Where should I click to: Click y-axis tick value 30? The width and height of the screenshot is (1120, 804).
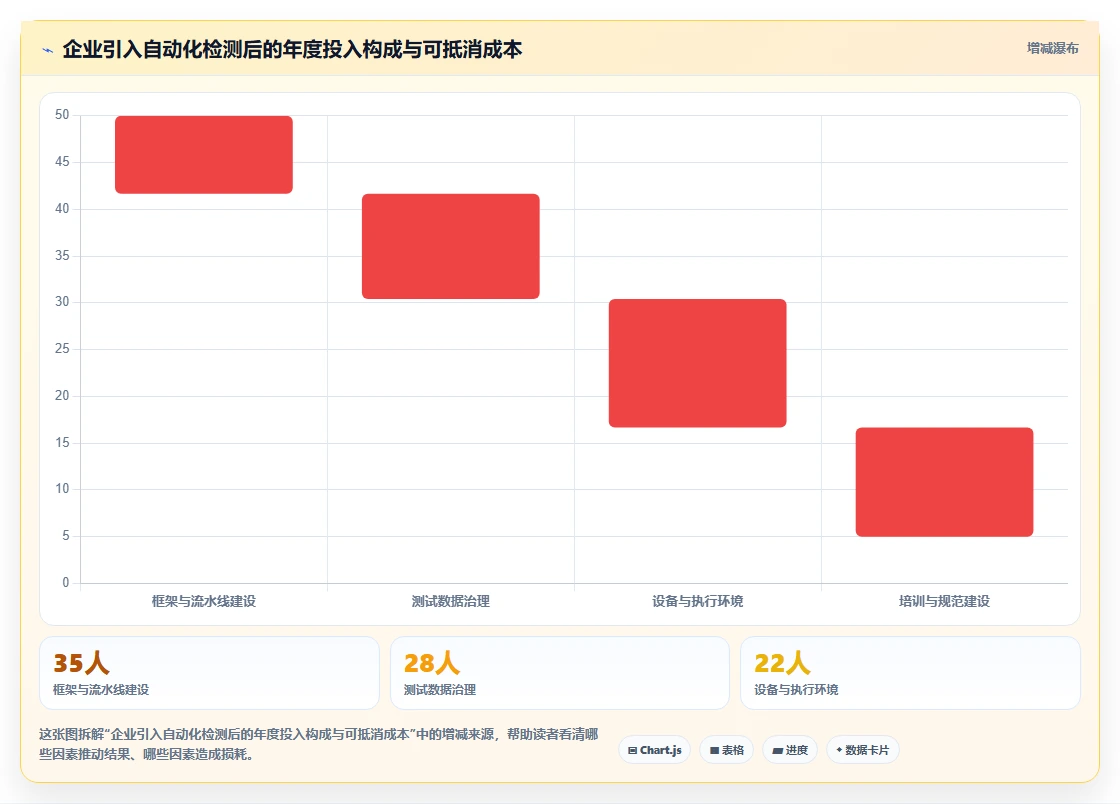pyautogui.click(x=62, y=302)
